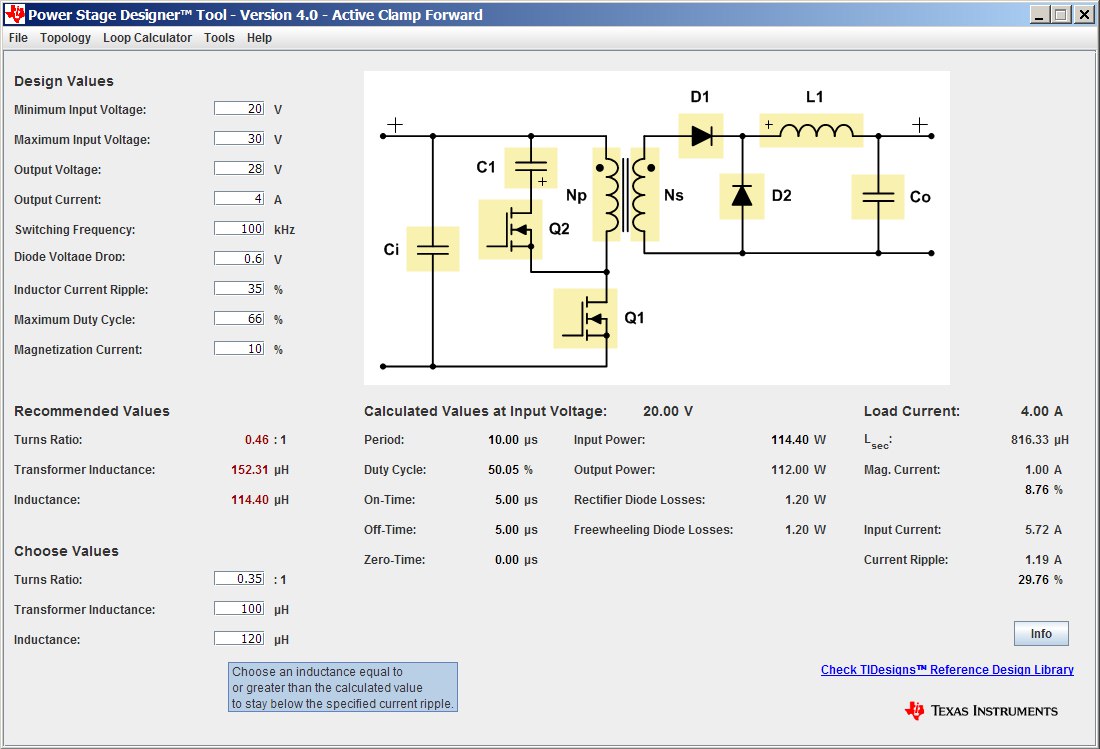Click the D1 rectifier diode symbol

pos(701,136)
